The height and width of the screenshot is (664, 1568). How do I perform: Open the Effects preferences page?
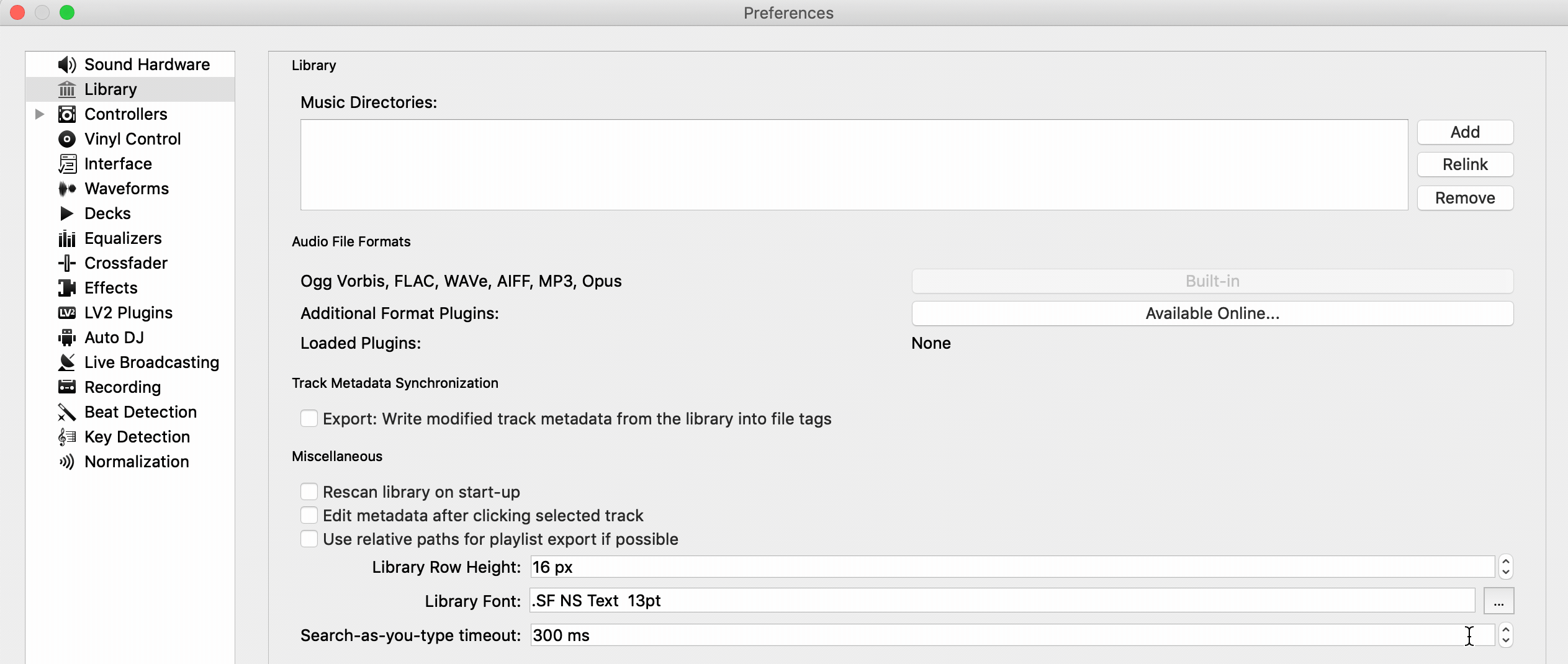pyautogui.click(x=111, y=288)
